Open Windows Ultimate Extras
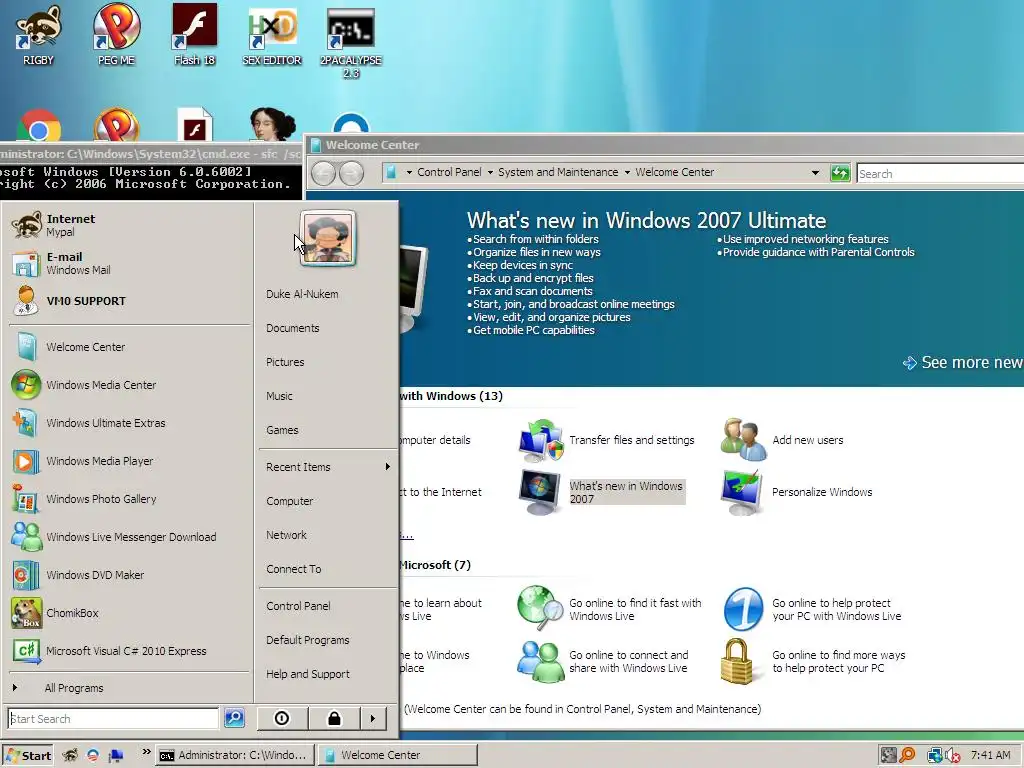 (129, 423)
